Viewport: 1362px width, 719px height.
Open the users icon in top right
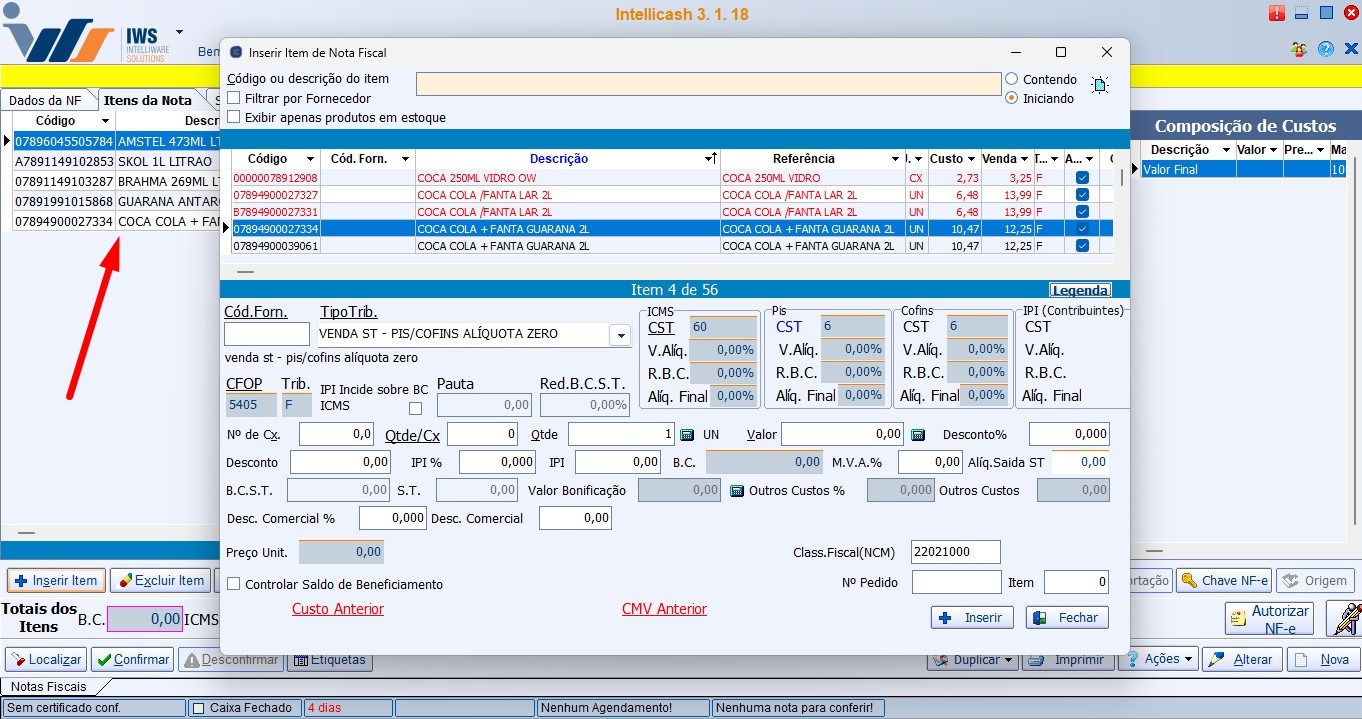(x=1299, y=49)
